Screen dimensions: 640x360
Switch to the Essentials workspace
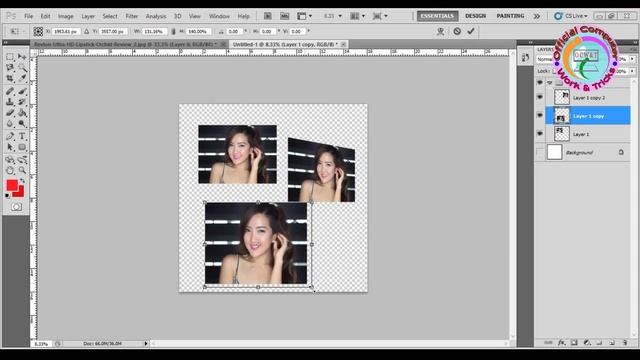(437, 16)
